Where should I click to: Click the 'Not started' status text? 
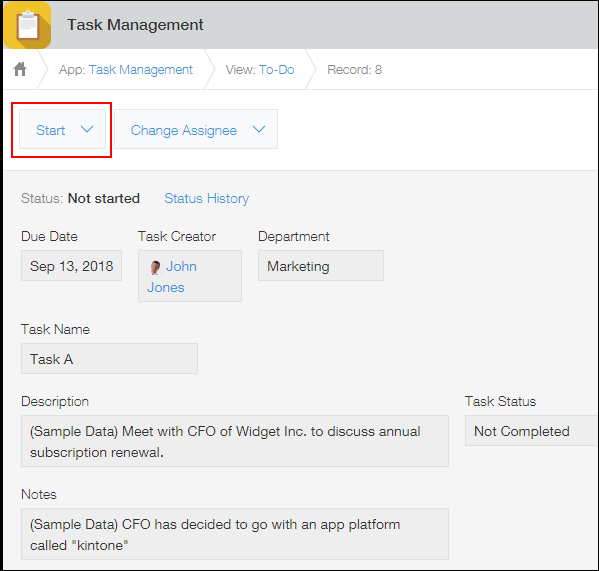[x=104, y=199]
